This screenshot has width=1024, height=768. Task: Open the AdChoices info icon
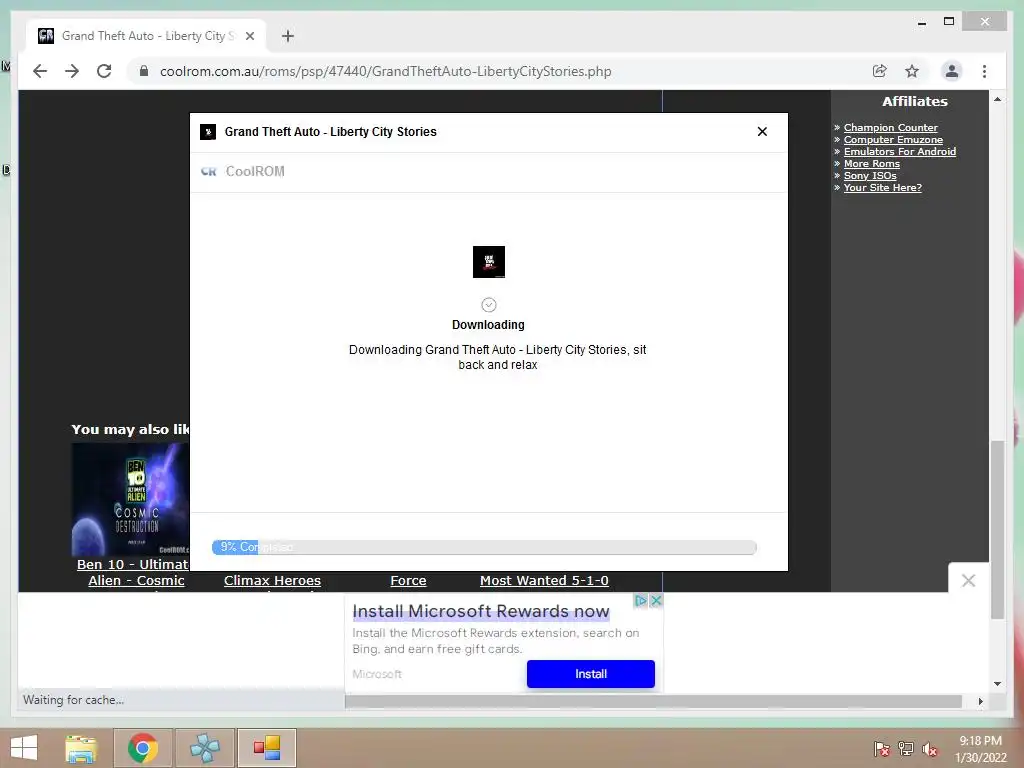(641, 600)
